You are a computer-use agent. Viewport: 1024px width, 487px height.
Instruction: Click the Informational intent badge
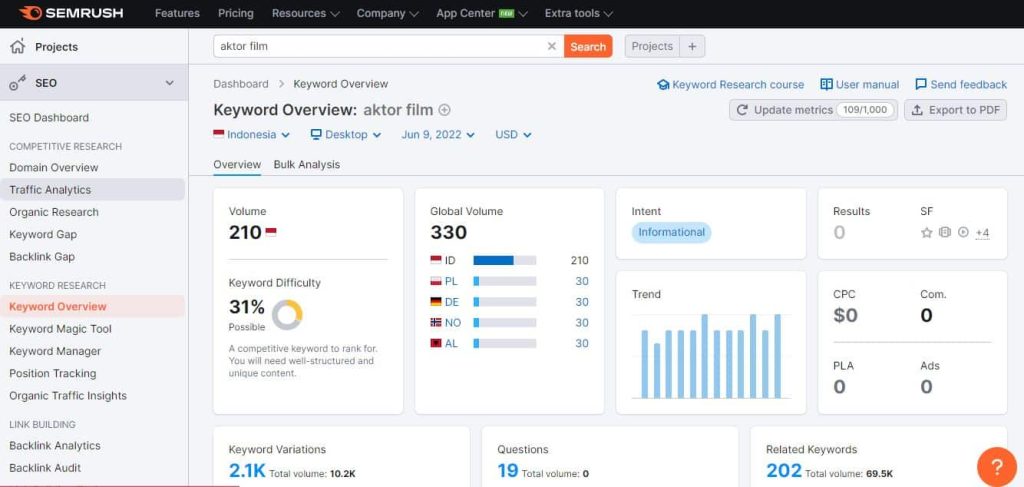(671, 232)
